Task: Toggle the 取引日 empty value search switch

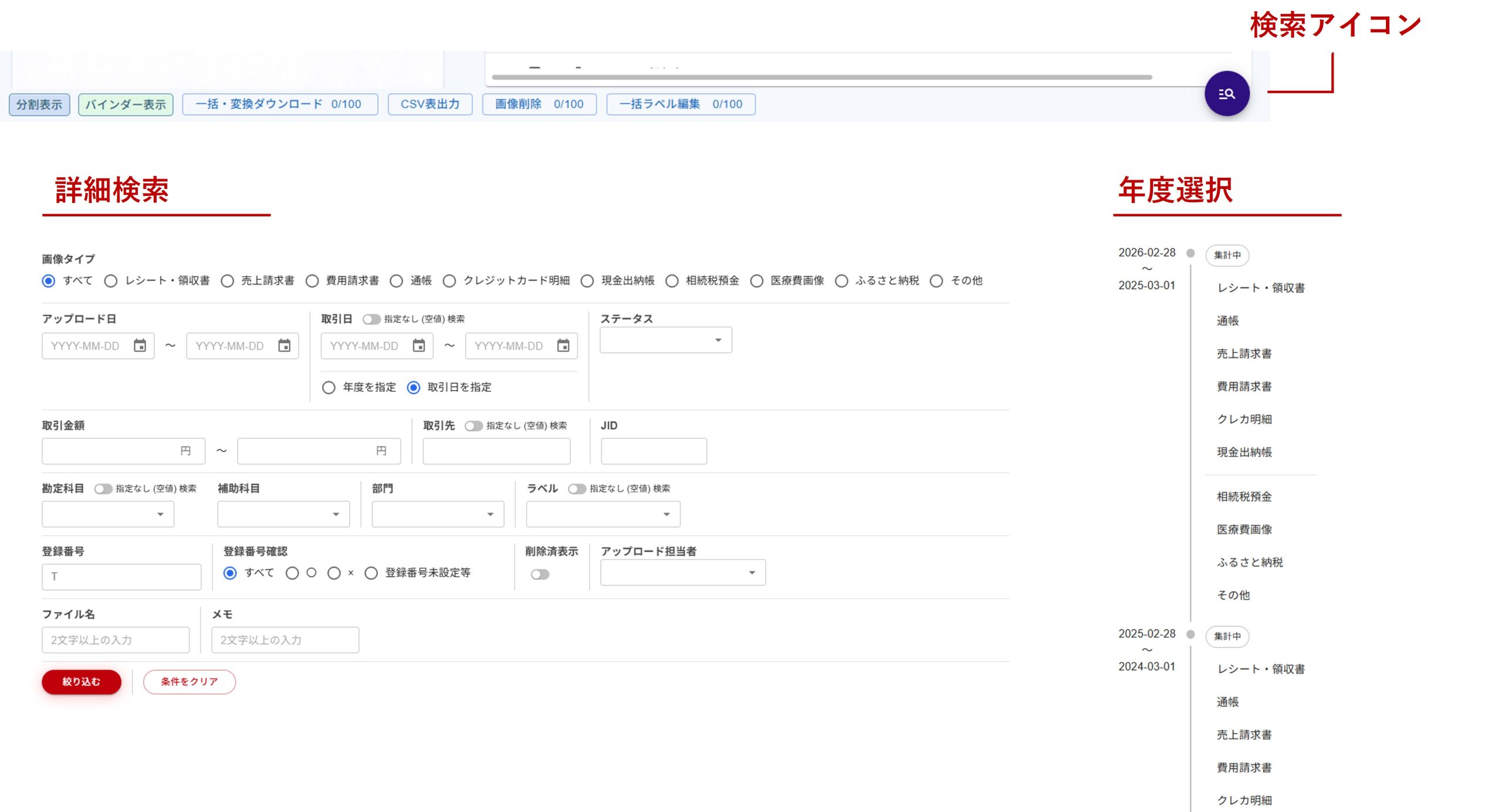Action: pyautogui.click(x=371, y=319)
